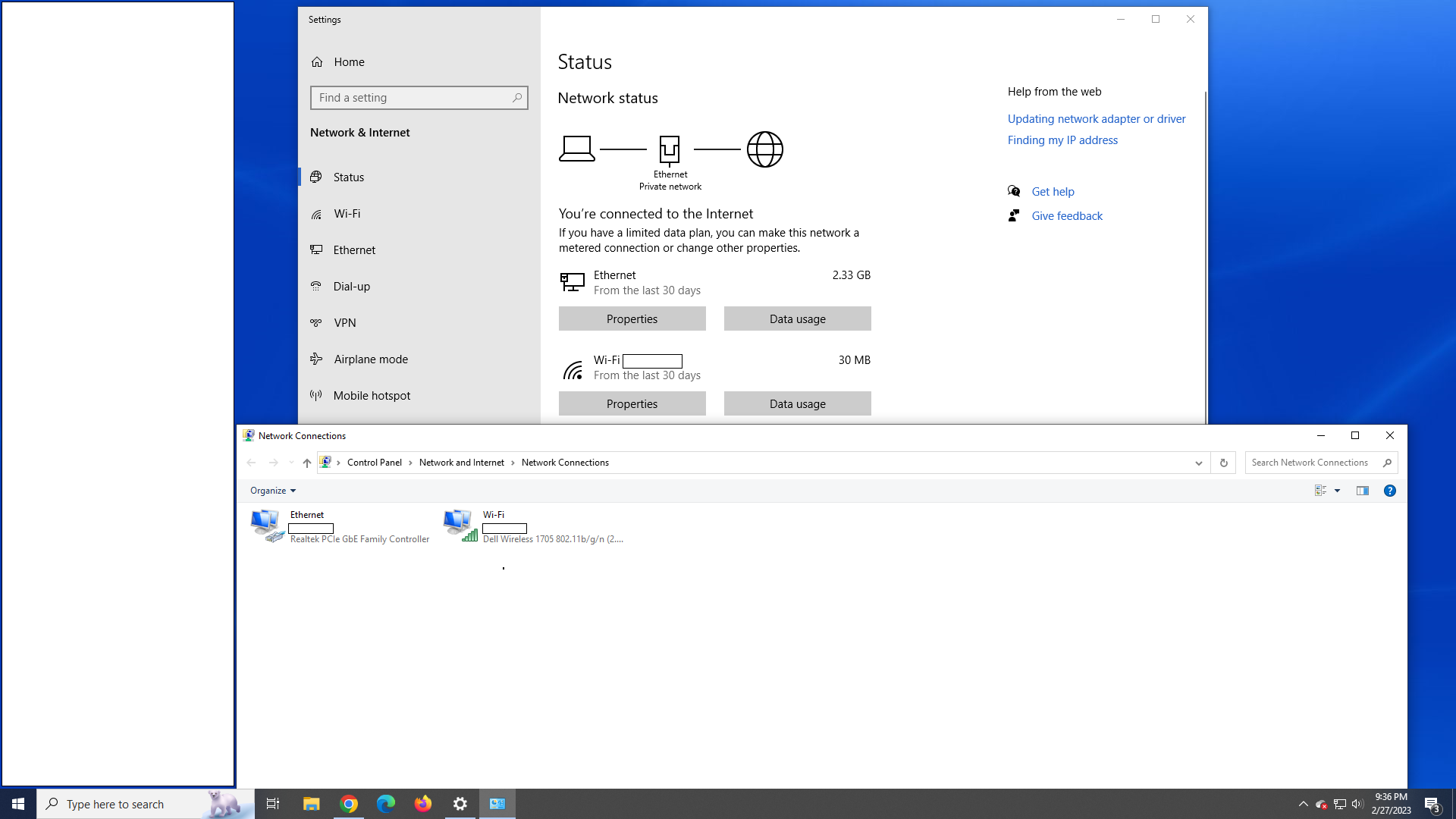Open the Ethernet settings page

354,250
